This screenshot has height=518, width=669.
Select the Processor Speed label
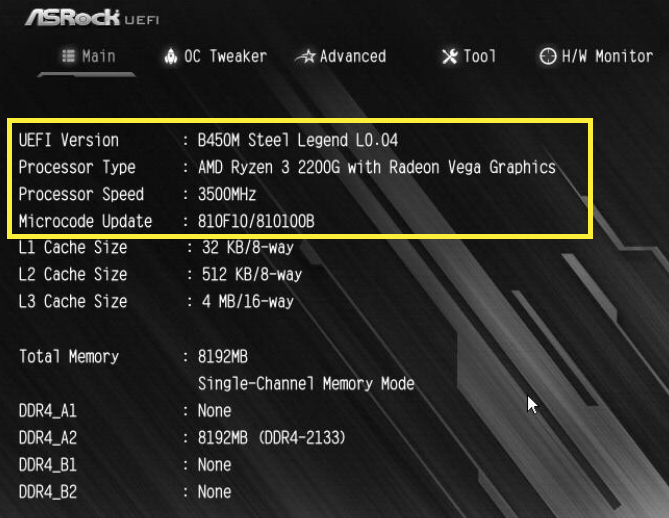coord(81,195)
